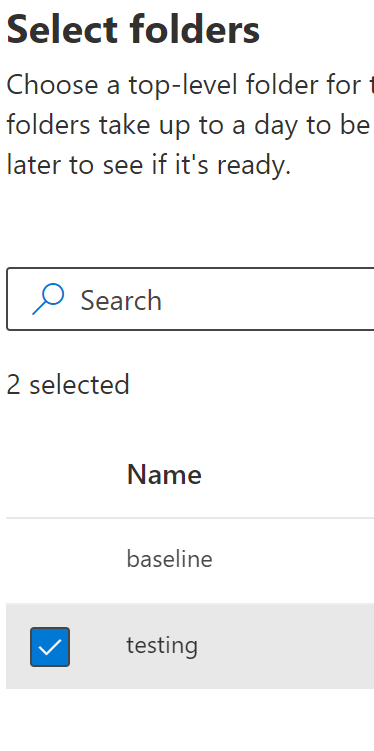Uncheck the testing folder checkbox
Image resolution: width=374 pixels, height=751 pixels.
(50, 647)
